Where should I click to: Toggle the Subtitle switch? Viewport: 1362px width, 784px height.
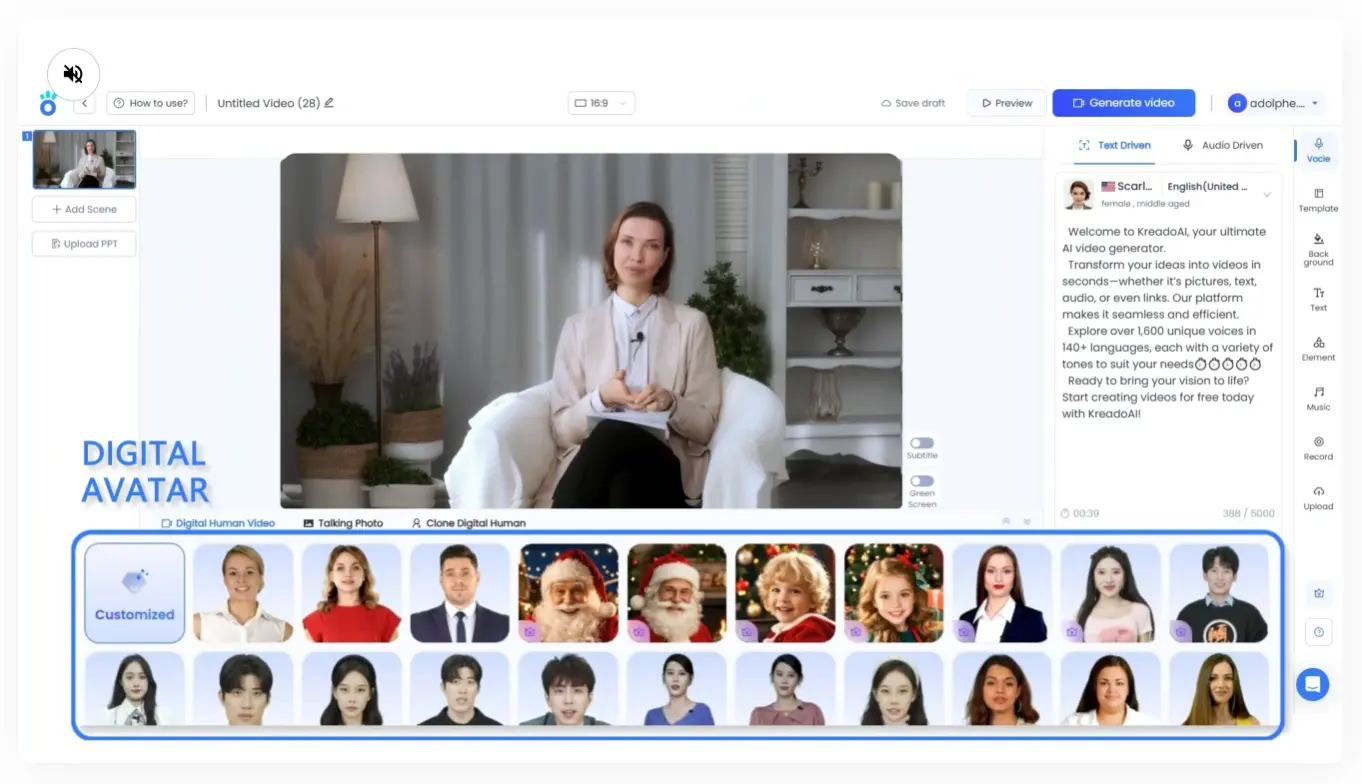(x=921, y=443)
